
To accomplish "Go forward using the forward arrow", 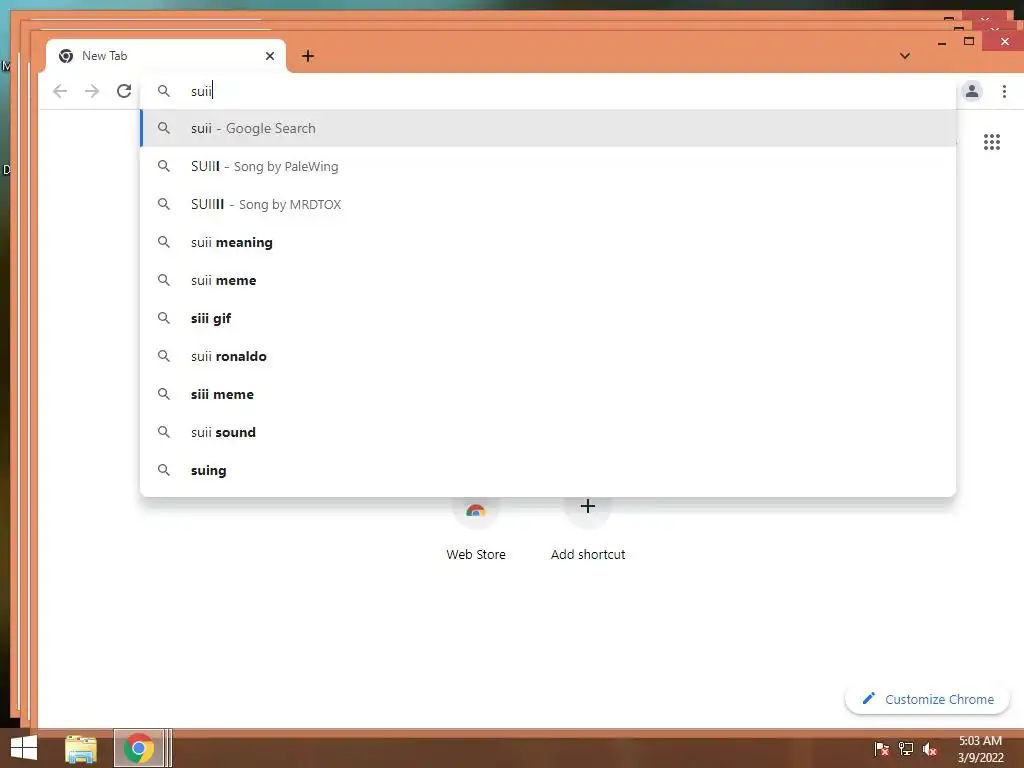I will click(x=92, y=91).
